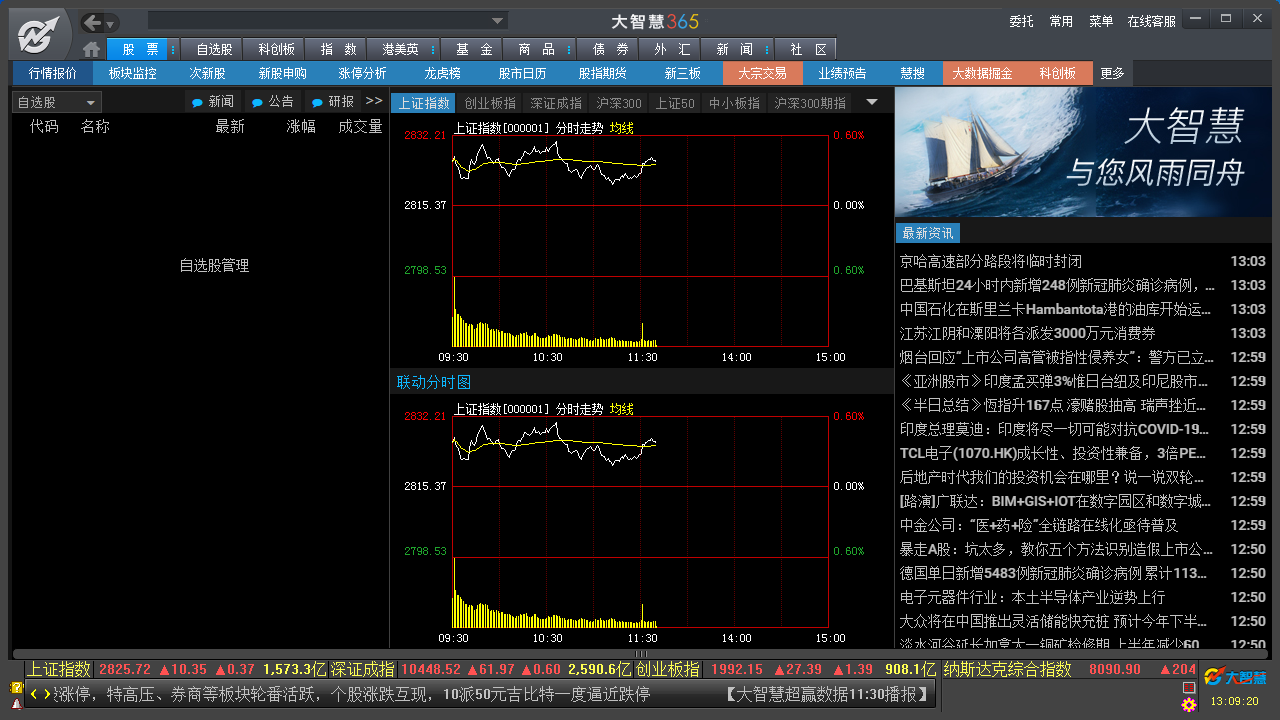Click the 委托 menu at top right

tap(1021, 21)
